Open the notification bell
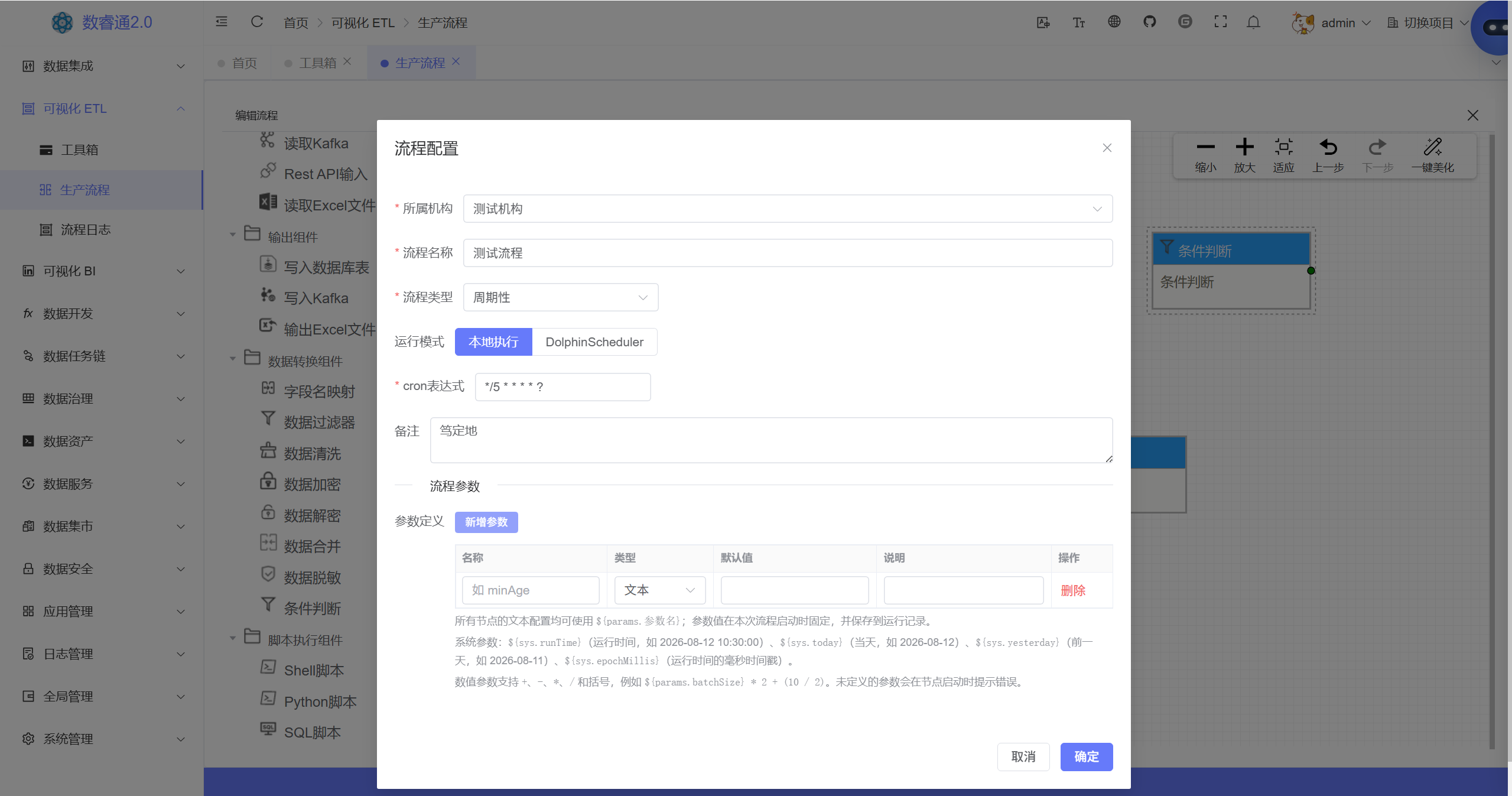Image resolution: width=1512 pixels, height=796 pixels. coord(1253,22)
